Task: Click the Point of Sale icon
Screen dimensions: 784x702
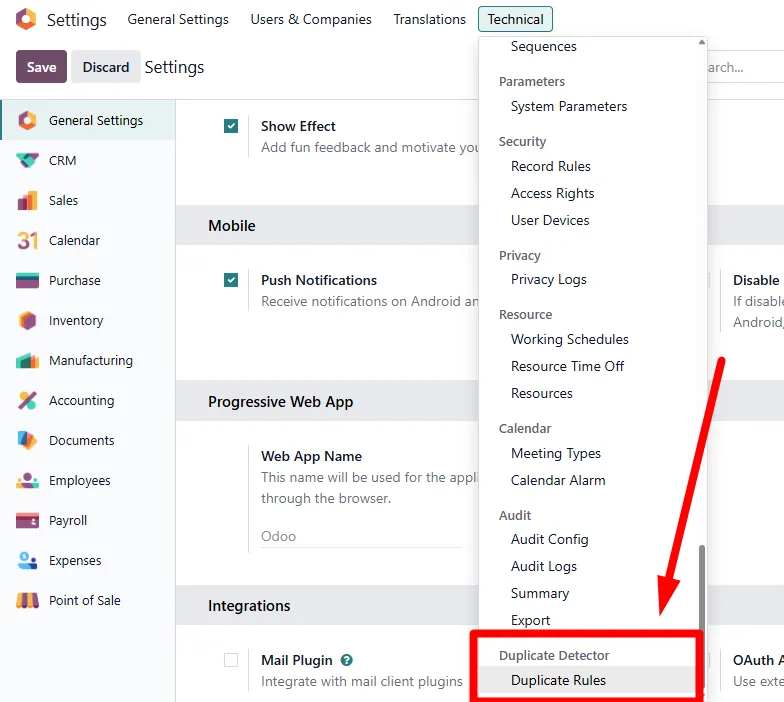Action: [27, 600]
